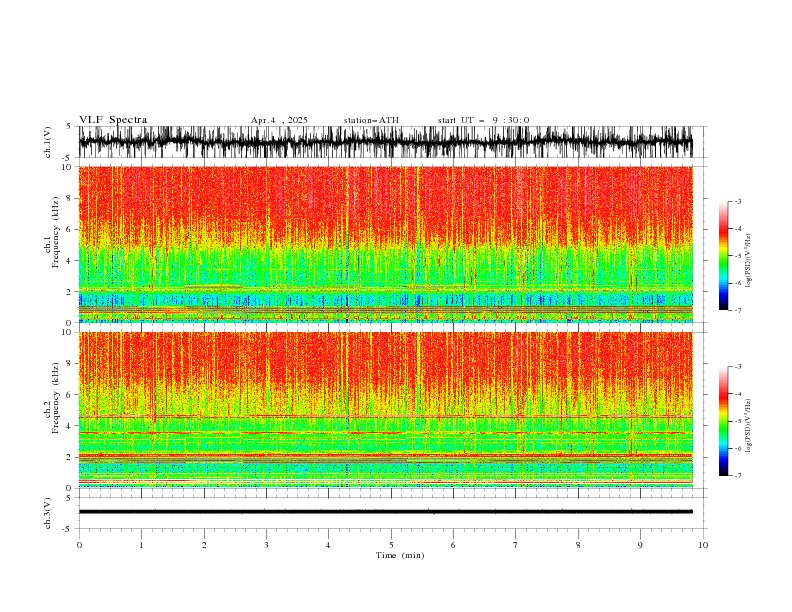The height and width of the screenshot is (612, 792).
Task: Click the "-7" label on ch.1 colorbar
Action: pos(738,310)
